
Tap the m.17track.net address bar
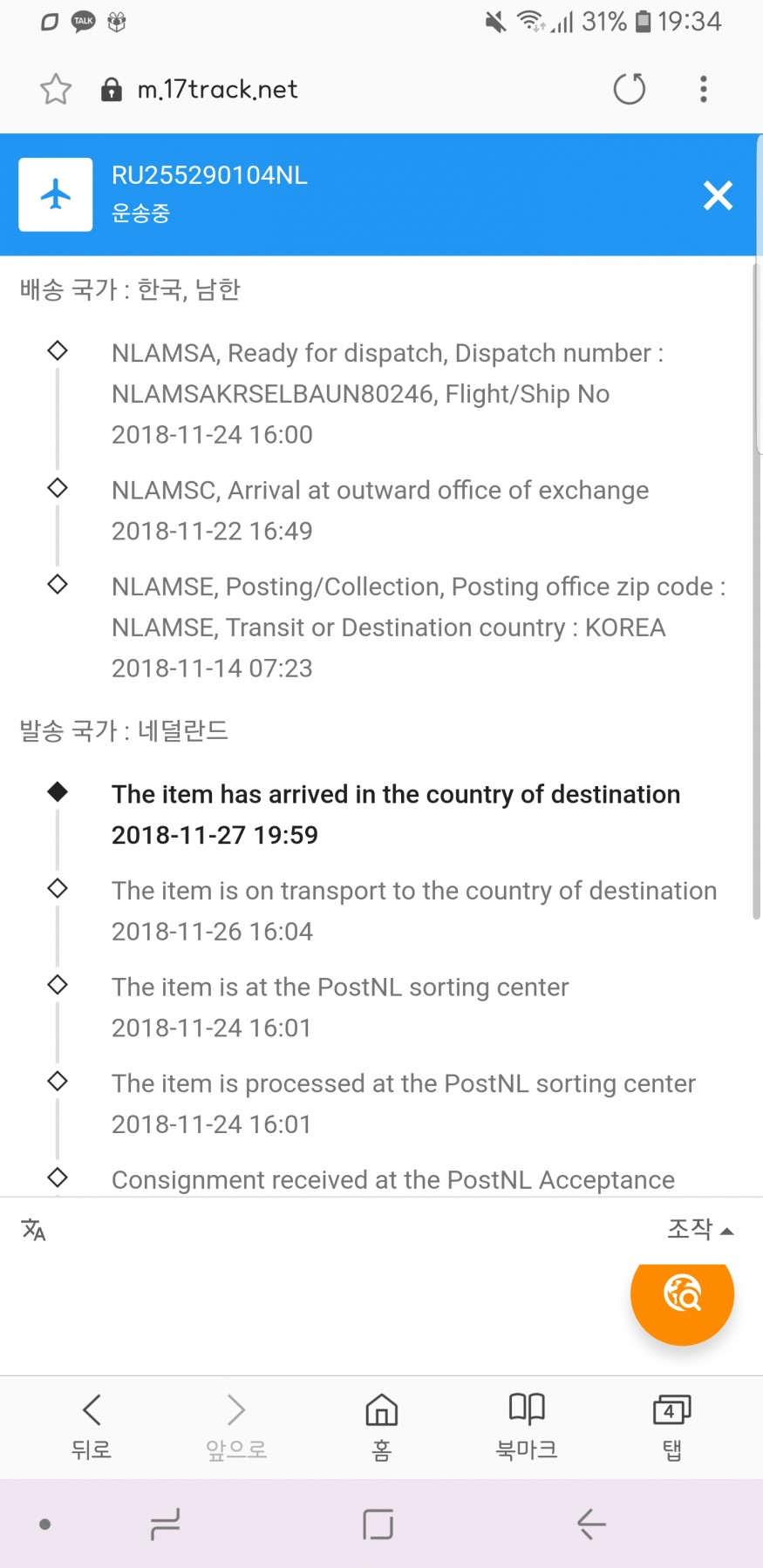218,89
